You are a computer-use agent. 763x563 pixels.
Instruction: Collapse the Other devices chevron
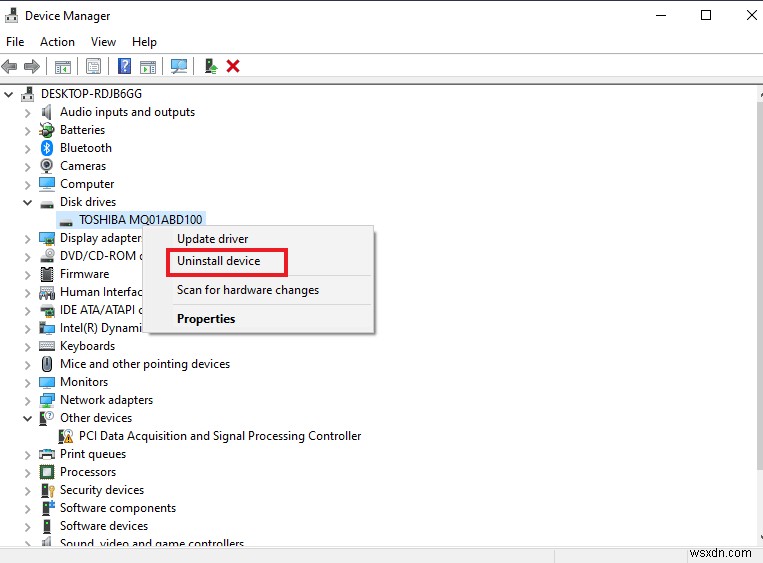click(27, 418)
